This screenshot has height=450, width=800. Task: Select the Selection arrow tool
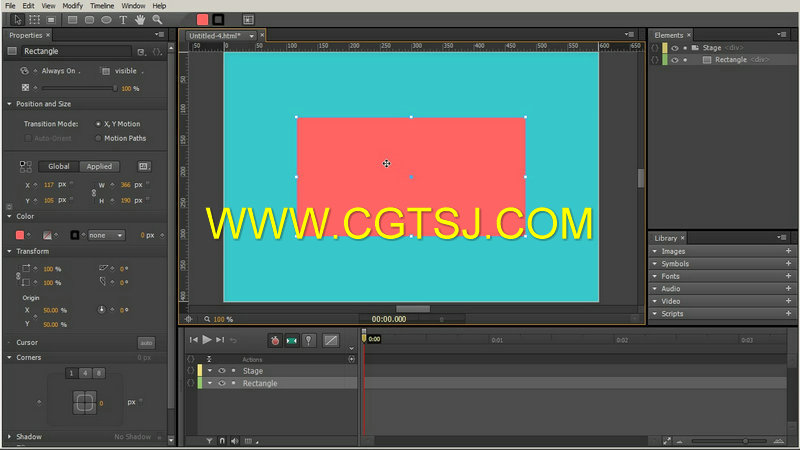pos(18,20)
